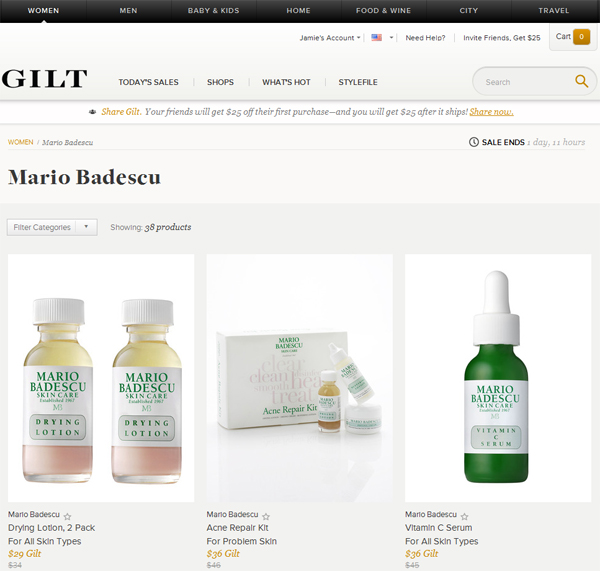The width and height of the screenshot is (600, 571).
Task: Select the Food & Wine tab
Action: pos(383,11)
